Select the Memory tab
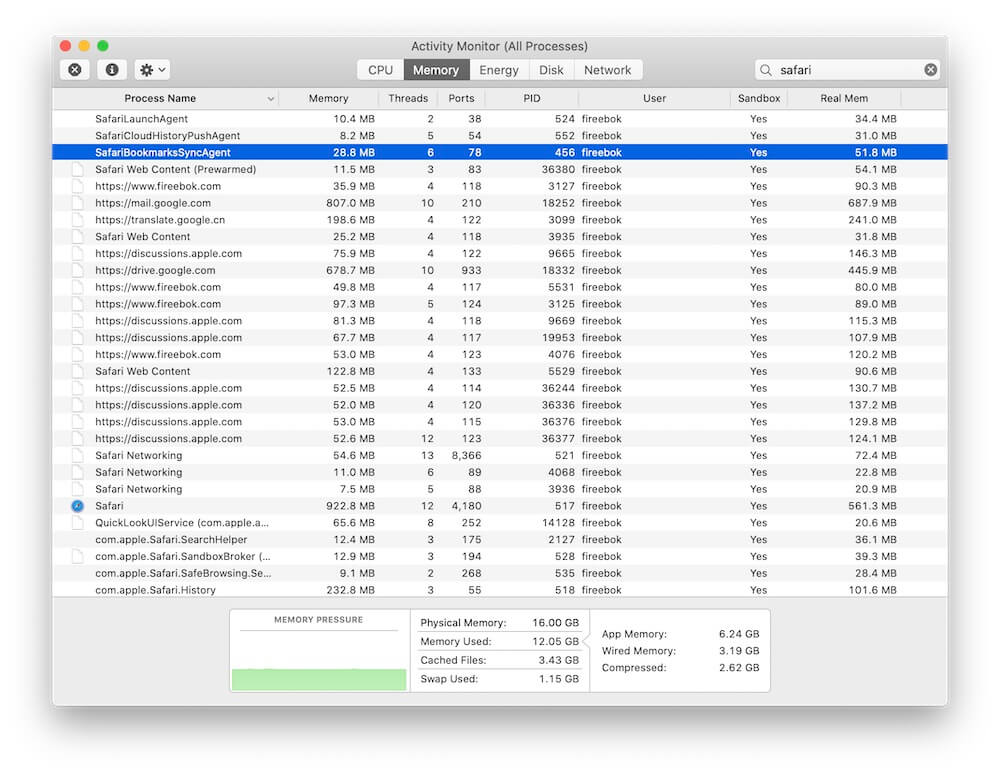1000x775 pixels. tap(436, 70)
